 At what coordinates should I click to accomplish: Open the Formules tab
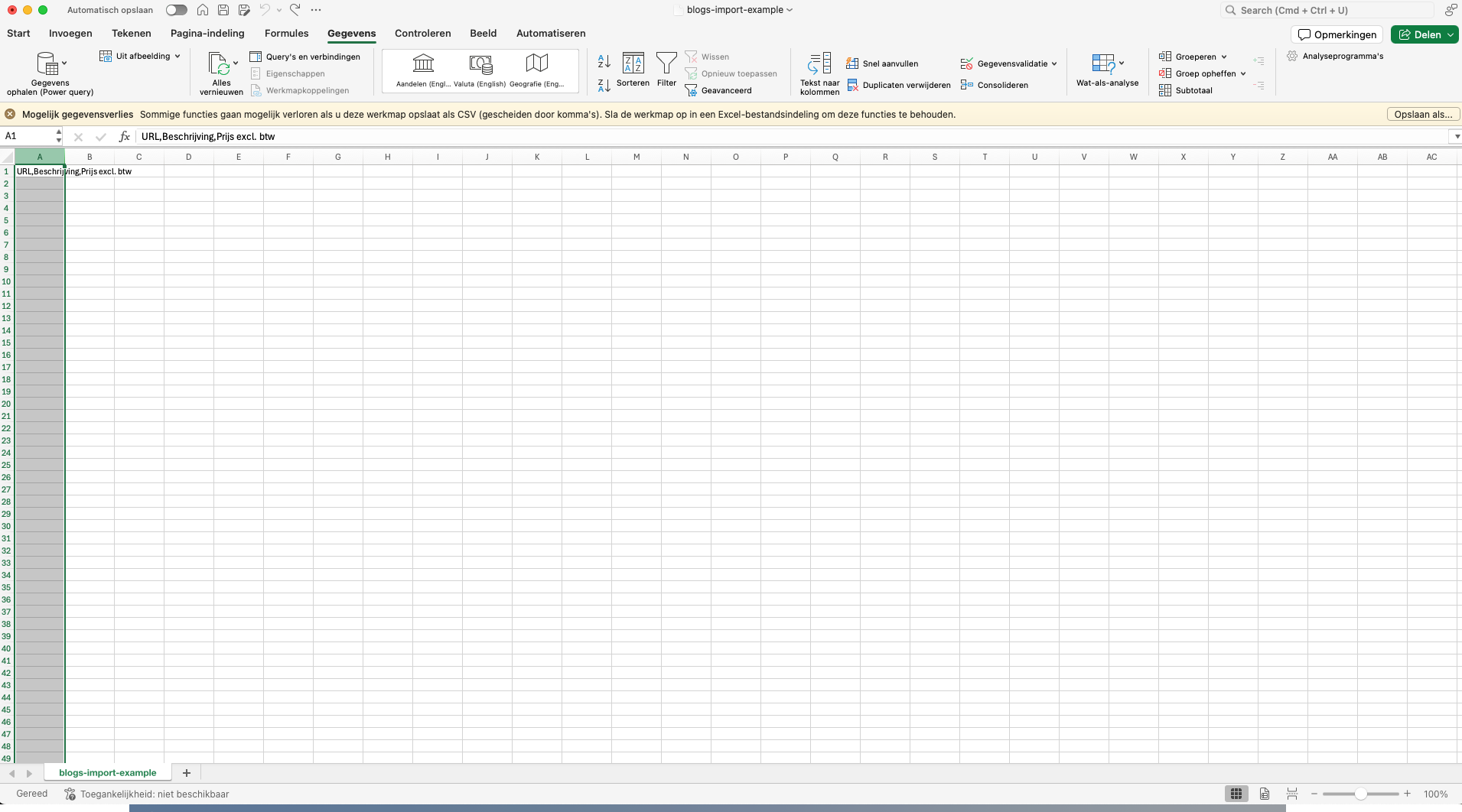(x=287, y=33)
